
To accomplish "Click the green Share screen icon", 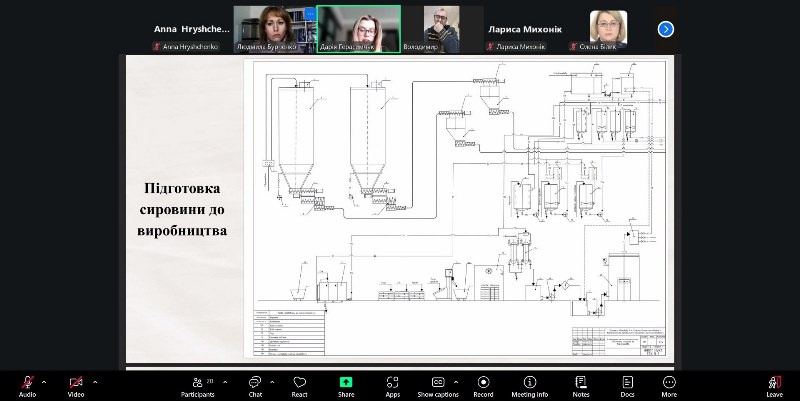I will coord(346,382).
